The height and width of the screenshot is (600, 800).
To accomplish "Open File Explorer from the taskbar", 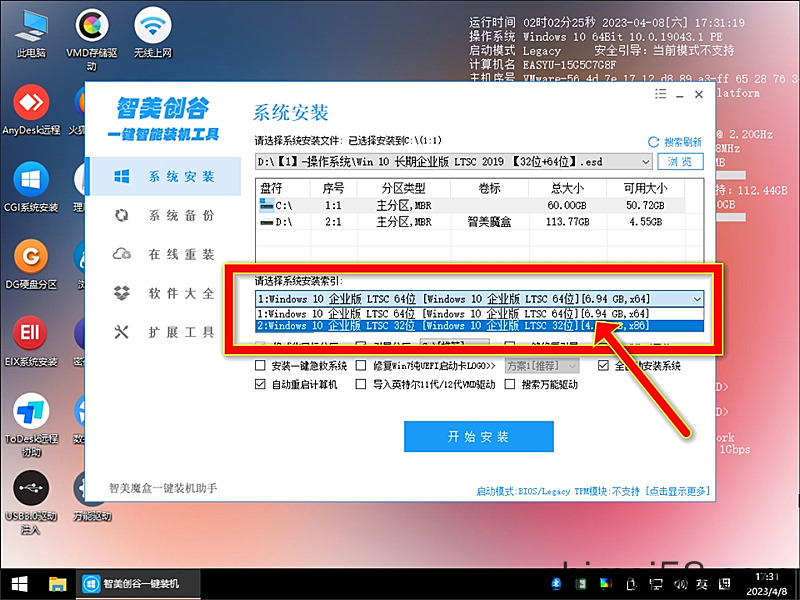I will (x=58, y=584).
